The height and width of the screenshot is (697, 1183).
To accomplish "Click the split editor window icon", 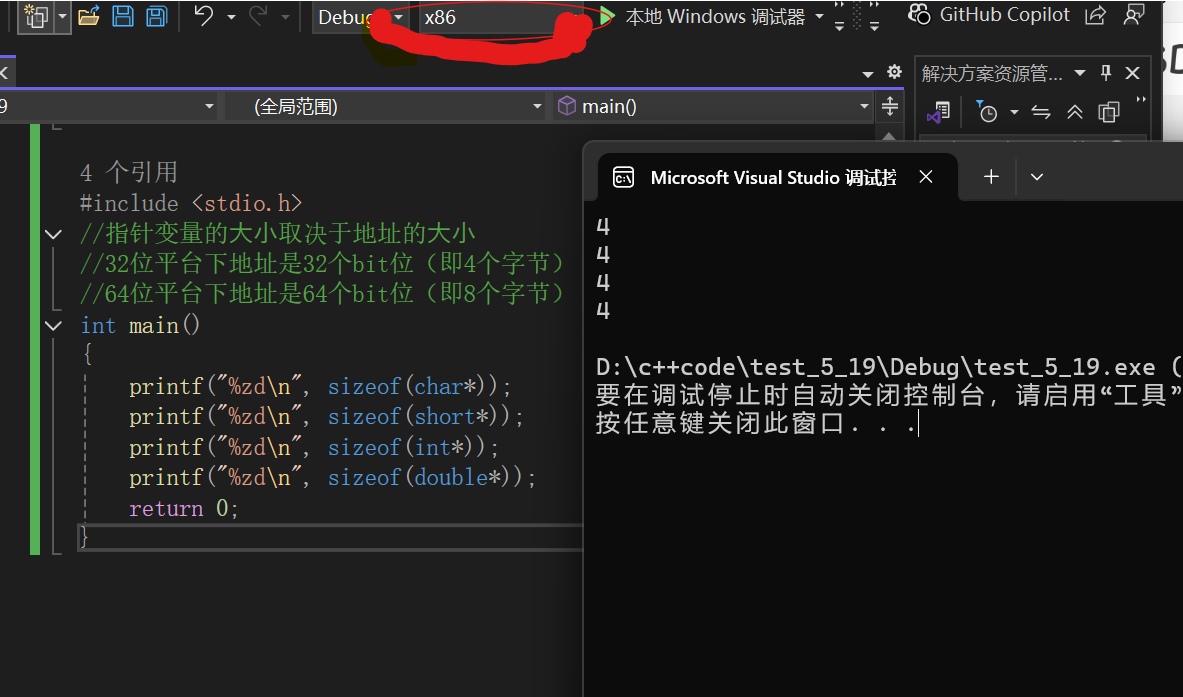I will [x=890, y=106].
